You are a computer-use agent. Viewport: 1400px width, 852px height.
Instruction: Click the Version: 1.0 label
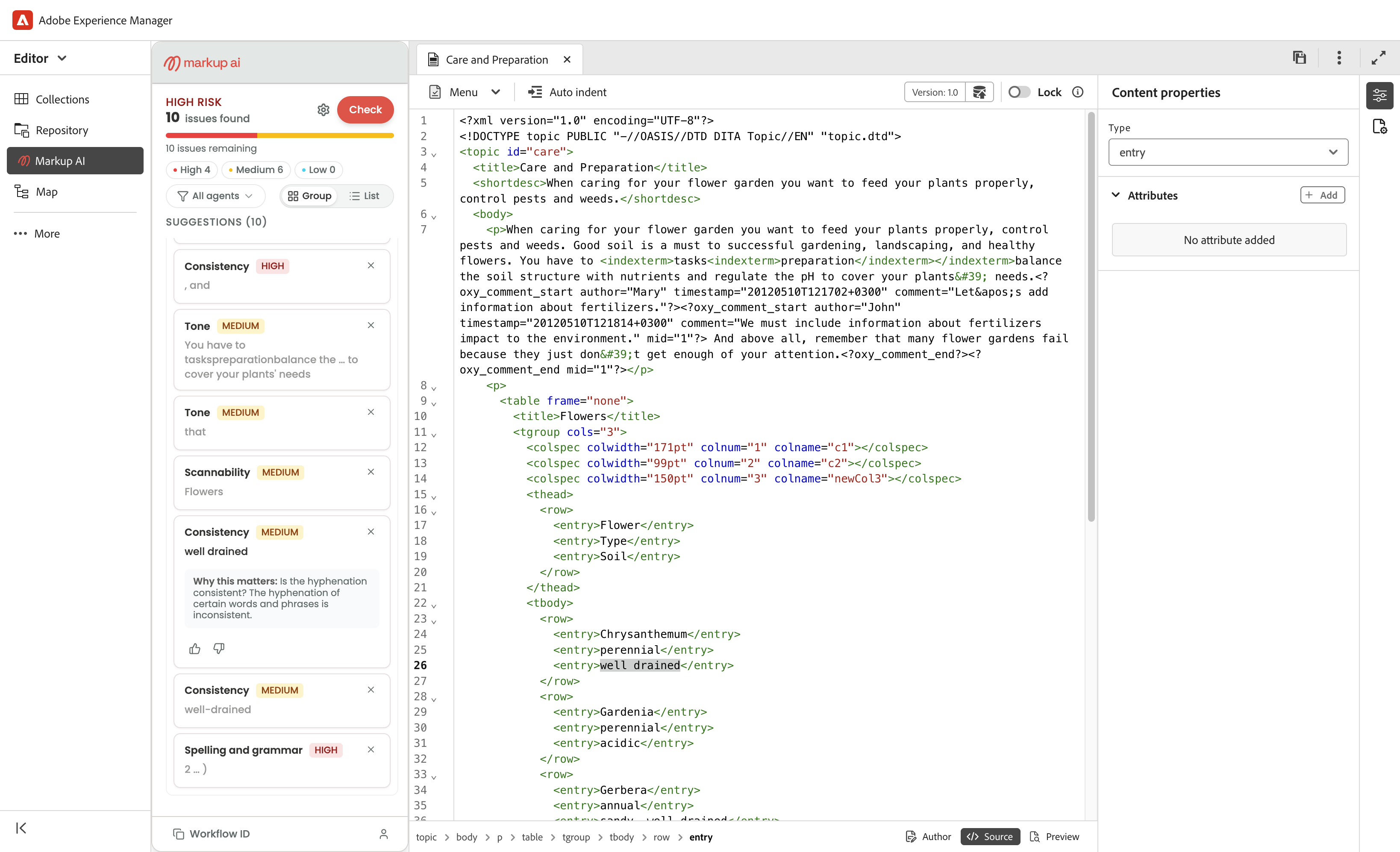[935, 92]
